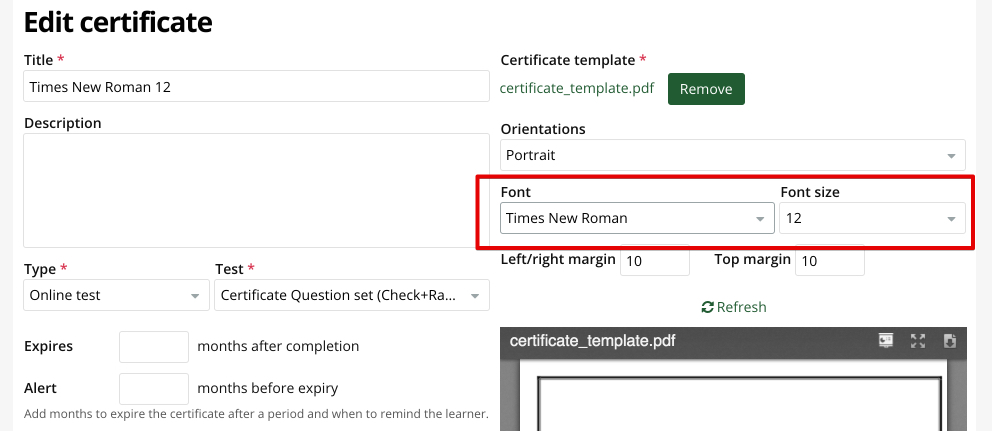The width and height of the screenshot is (992, 431).
Task: Open the Test dropdown with Certificate Question set
Action: (352, 295)
